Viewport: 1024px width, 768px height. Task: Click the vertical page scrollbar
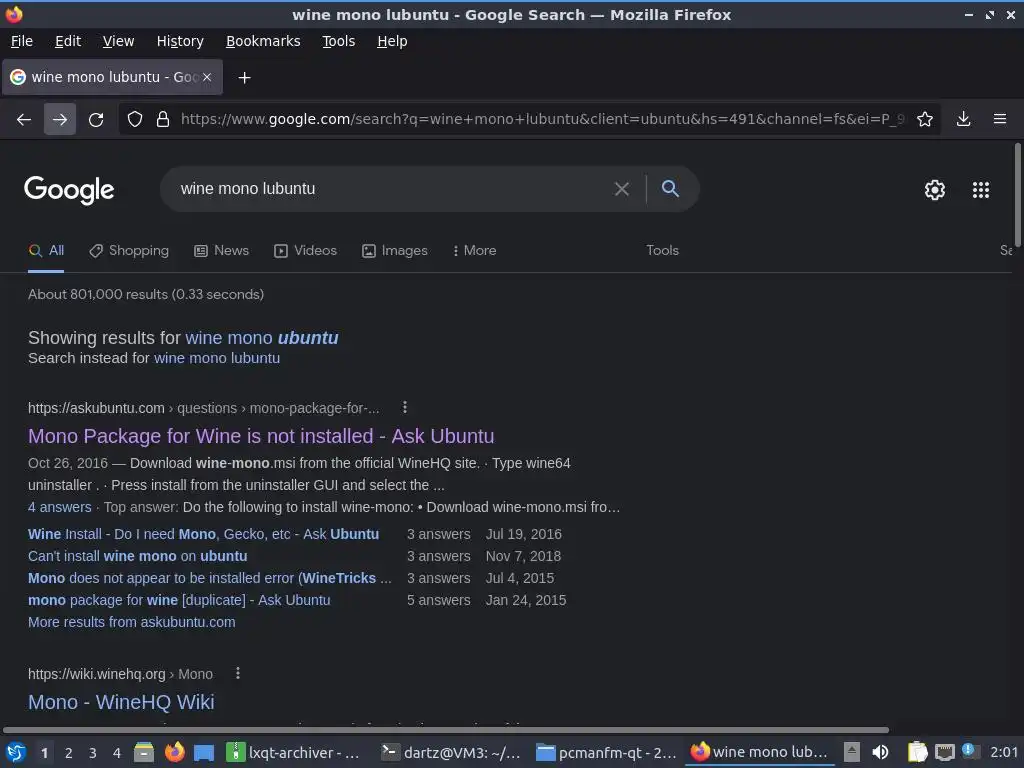coord(1017,196)
